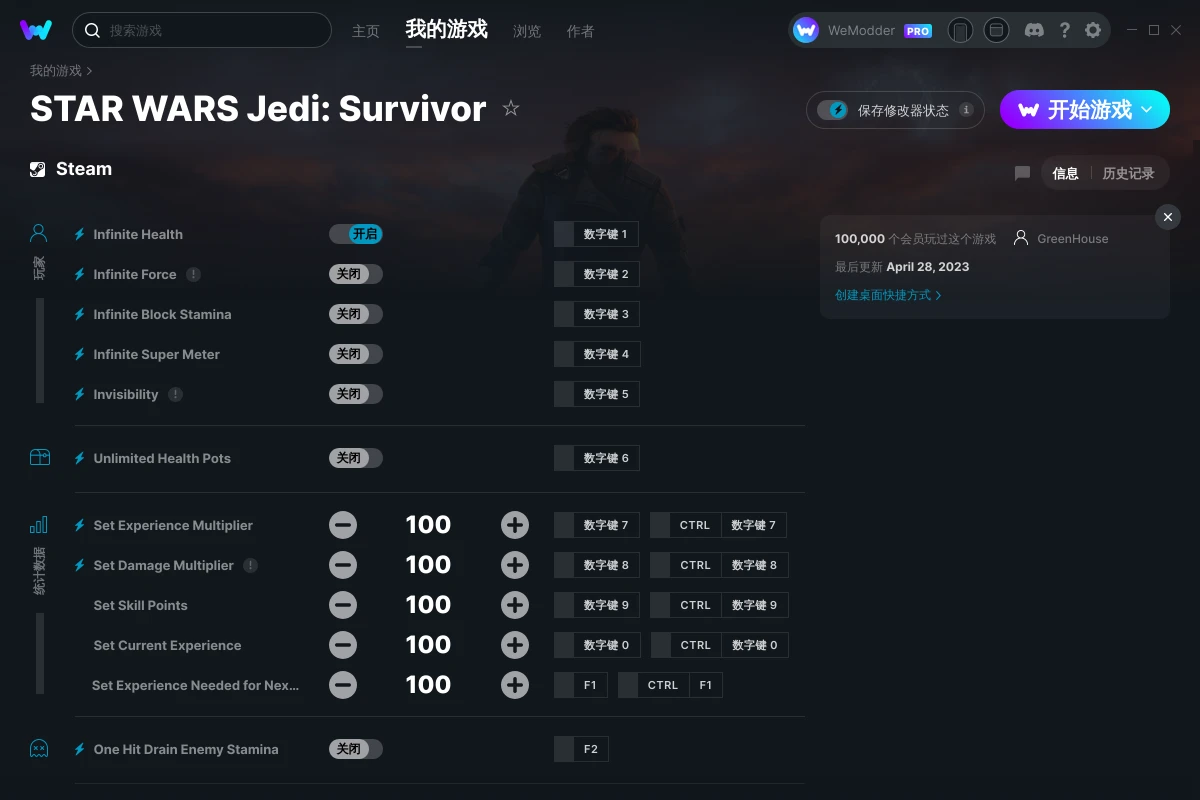Image resolution: width=1200 pixels, height=800 pixels.
Task: Switch to the 历史记录 tab
Action: (1128, 173)
